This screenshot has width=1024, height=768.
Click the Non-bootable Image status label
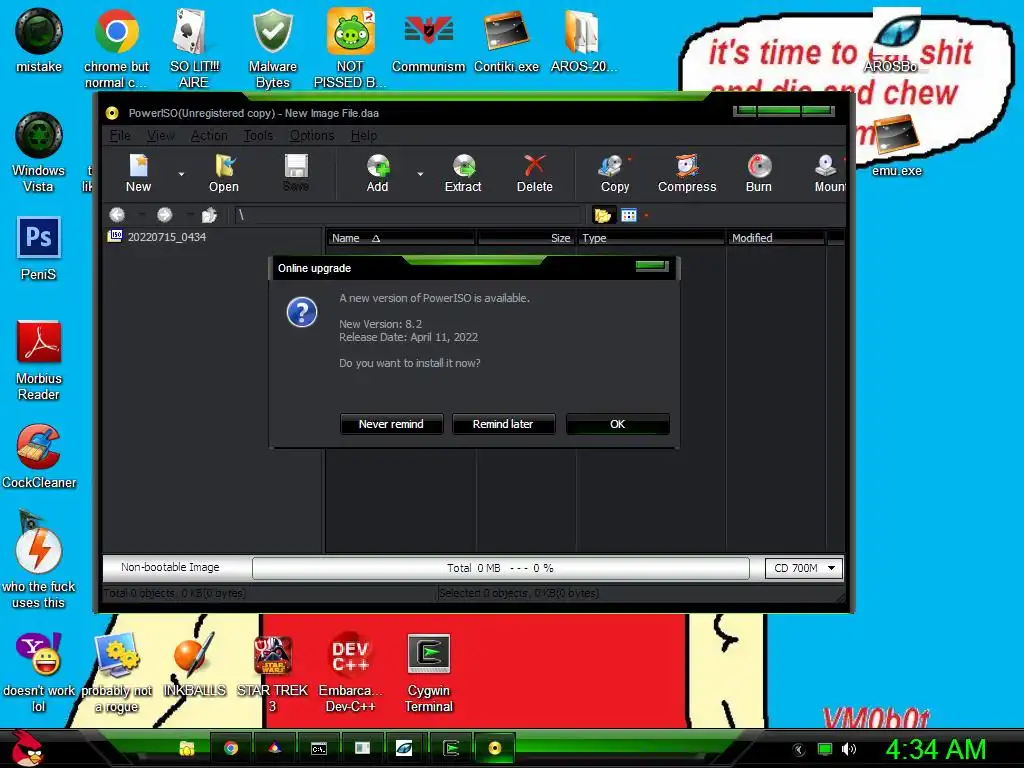pyautogui.click(x=170, y=567)
